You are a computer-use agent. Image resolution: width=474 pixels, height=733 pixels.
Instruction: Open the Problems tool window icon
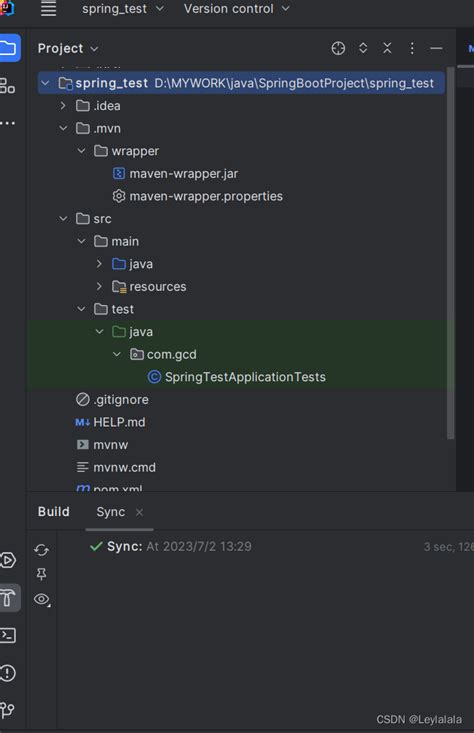8,673
